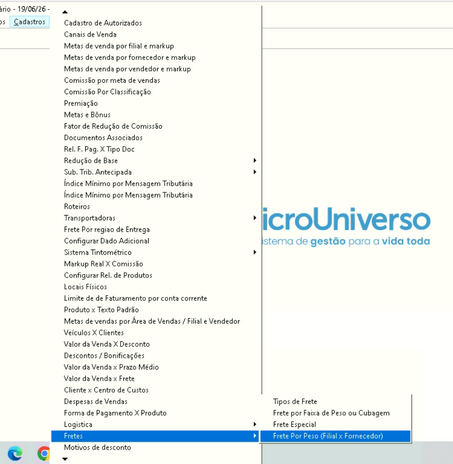453x464 pixels.
Task: Choose Frete por Faixa de Peso ou Cubagem
Action: [x=335, y=413]
